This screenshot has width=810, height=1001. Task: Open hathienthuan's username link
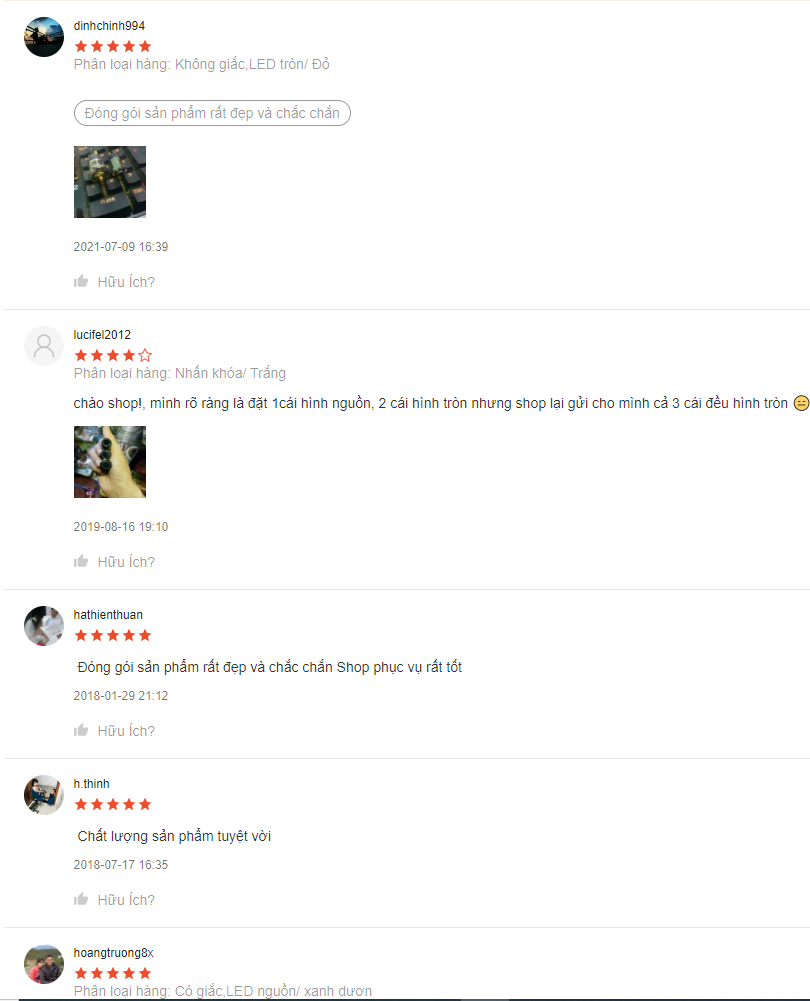tap(108, 615)
